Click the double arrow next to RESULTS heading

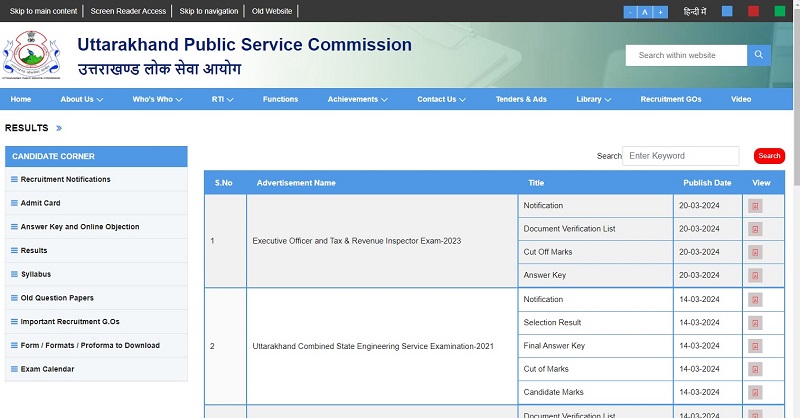59,129
